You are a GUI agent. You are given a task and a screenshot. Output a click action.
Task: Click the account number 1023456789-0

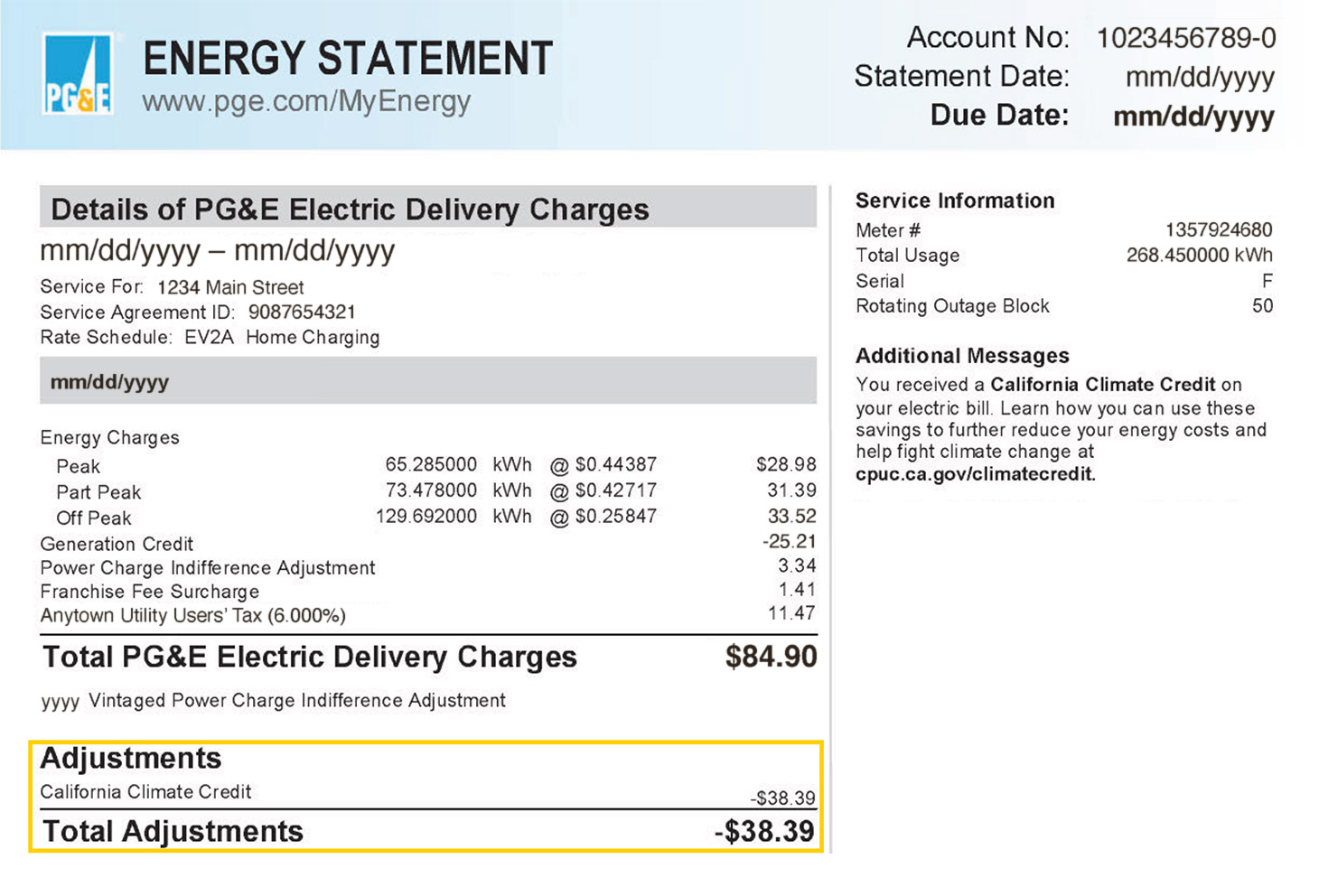[x=1185, y=38]
